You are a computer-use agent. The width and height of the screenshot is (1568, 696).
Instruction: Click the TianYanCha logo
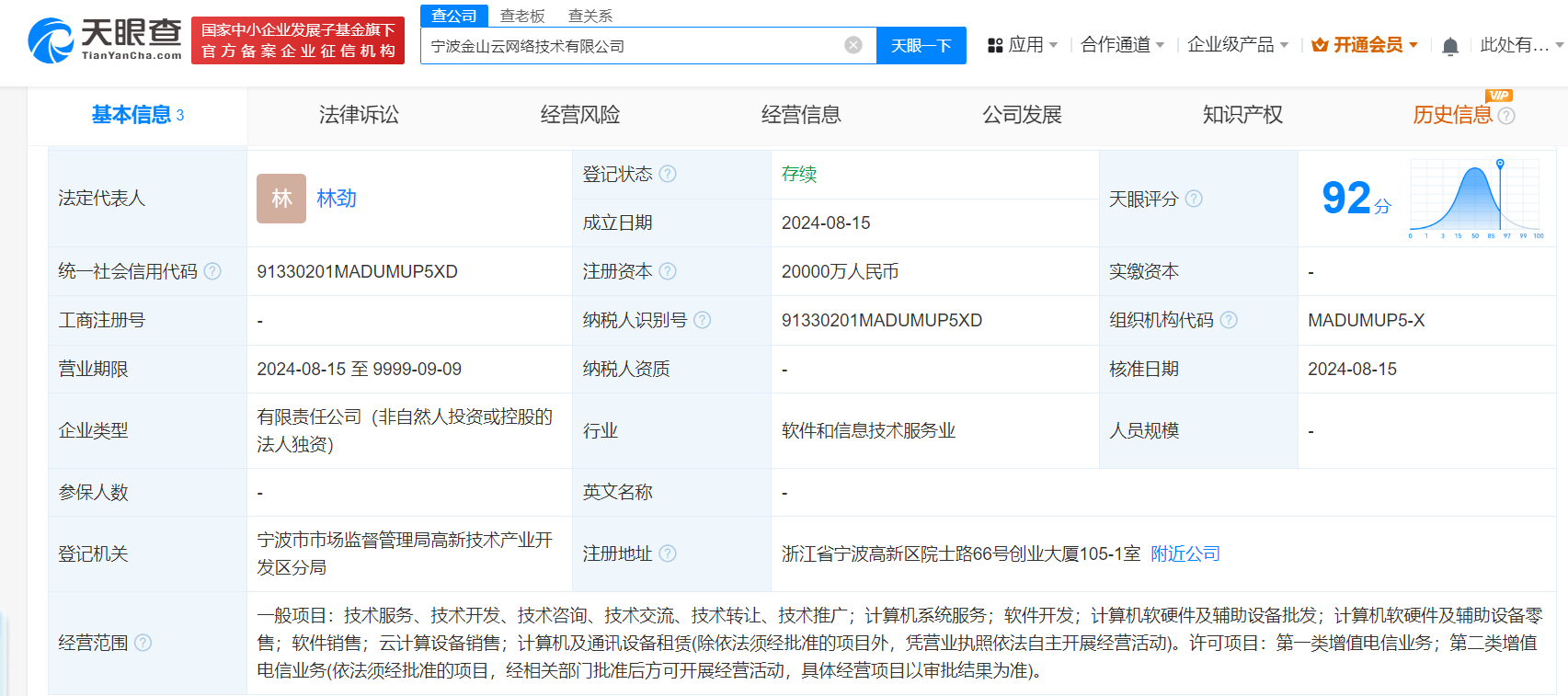[x=105, y=40]
